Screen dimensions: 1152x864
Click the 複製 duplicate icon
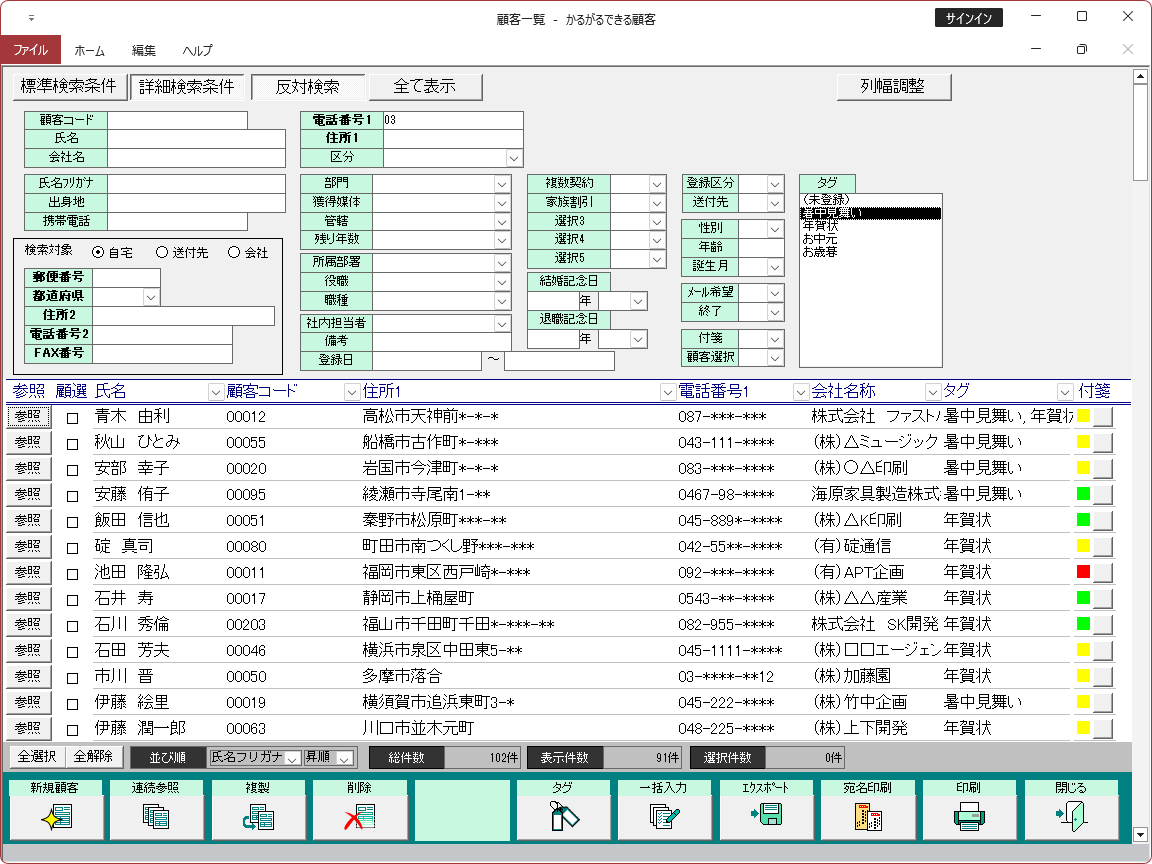click(x=258, y=817)
